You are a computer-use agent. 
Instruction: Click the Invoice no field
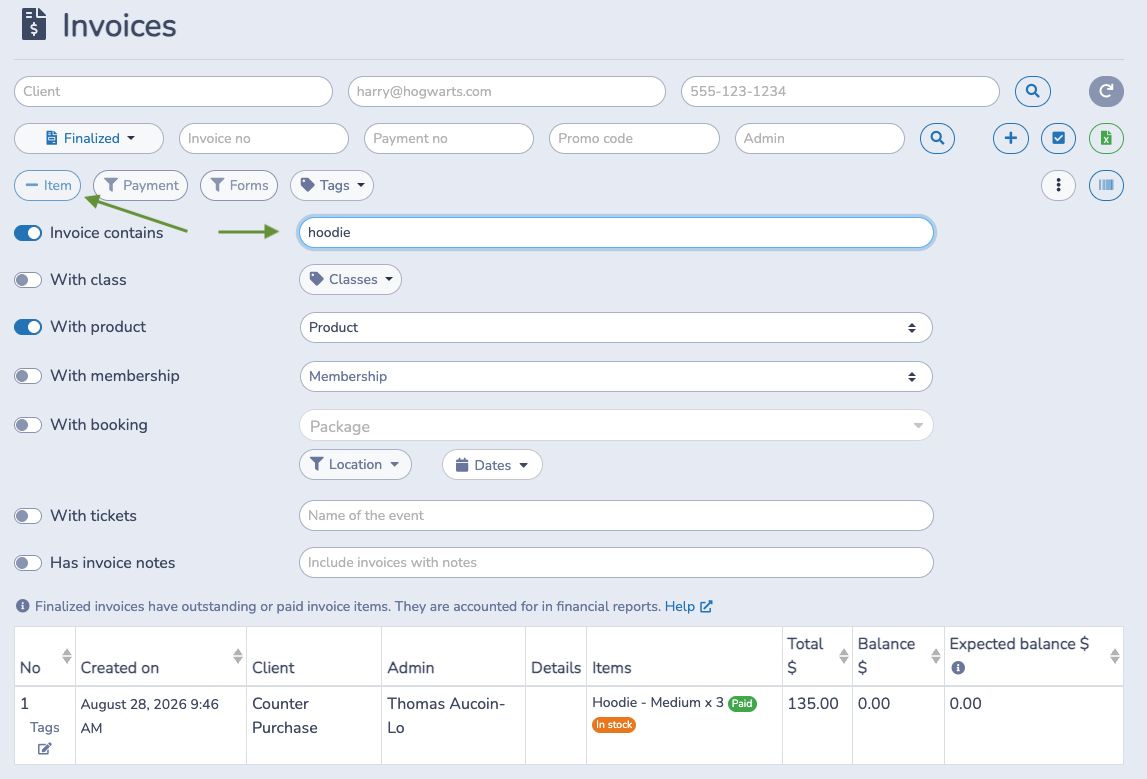click(x=263, y=138)
